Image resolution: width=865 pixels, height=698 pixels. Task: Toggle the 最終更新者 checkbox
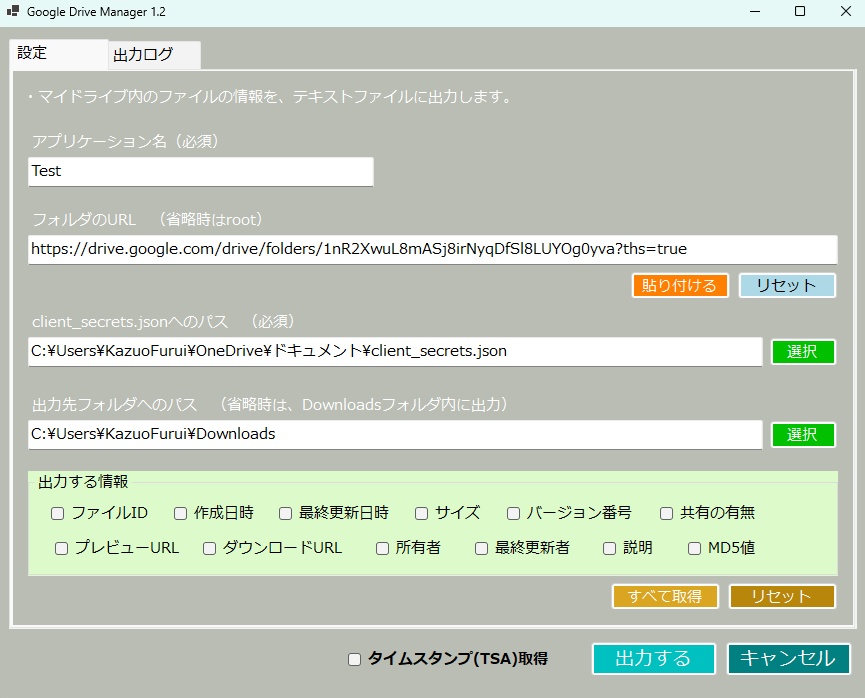point(482,548)
